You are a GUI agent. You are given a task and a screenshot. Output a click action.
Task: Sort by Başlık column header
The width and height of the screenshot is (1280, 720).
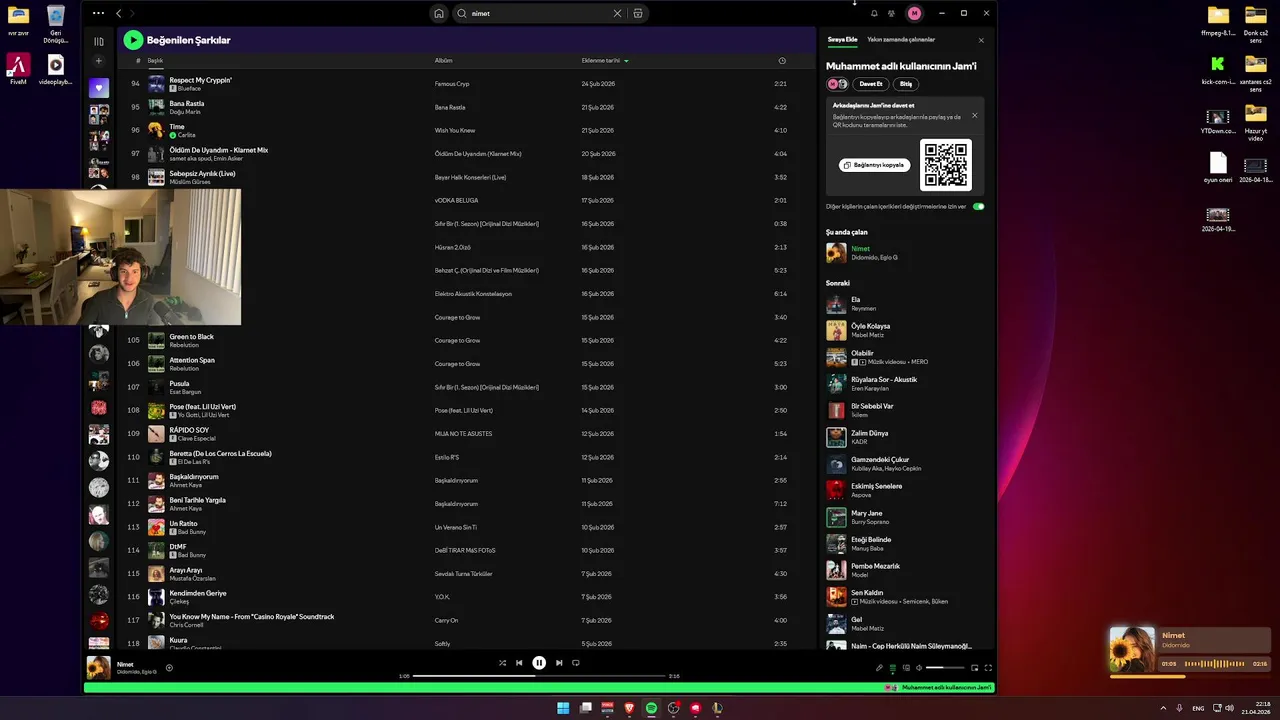click(x=155, y=61)
